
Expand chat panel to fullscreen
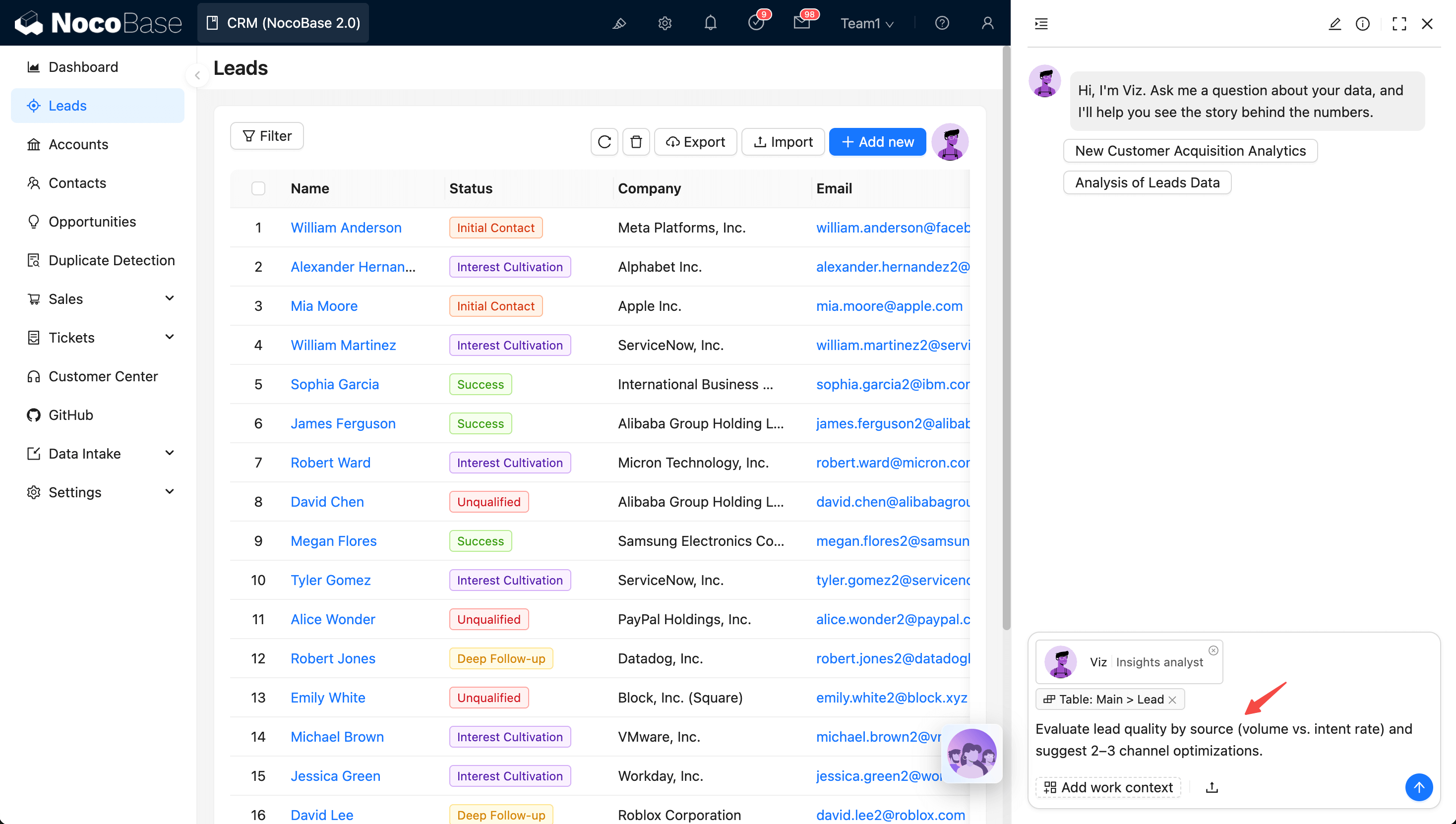1399,24
